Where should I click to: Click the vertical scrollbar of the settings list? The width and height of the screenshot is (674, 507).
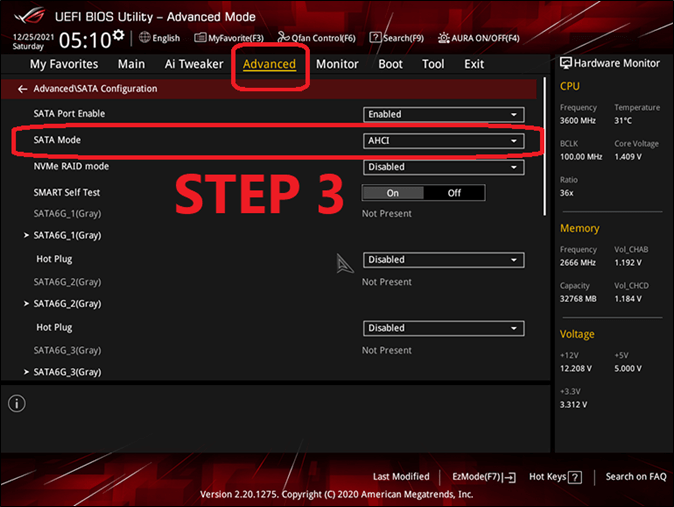tap(545, 150)
